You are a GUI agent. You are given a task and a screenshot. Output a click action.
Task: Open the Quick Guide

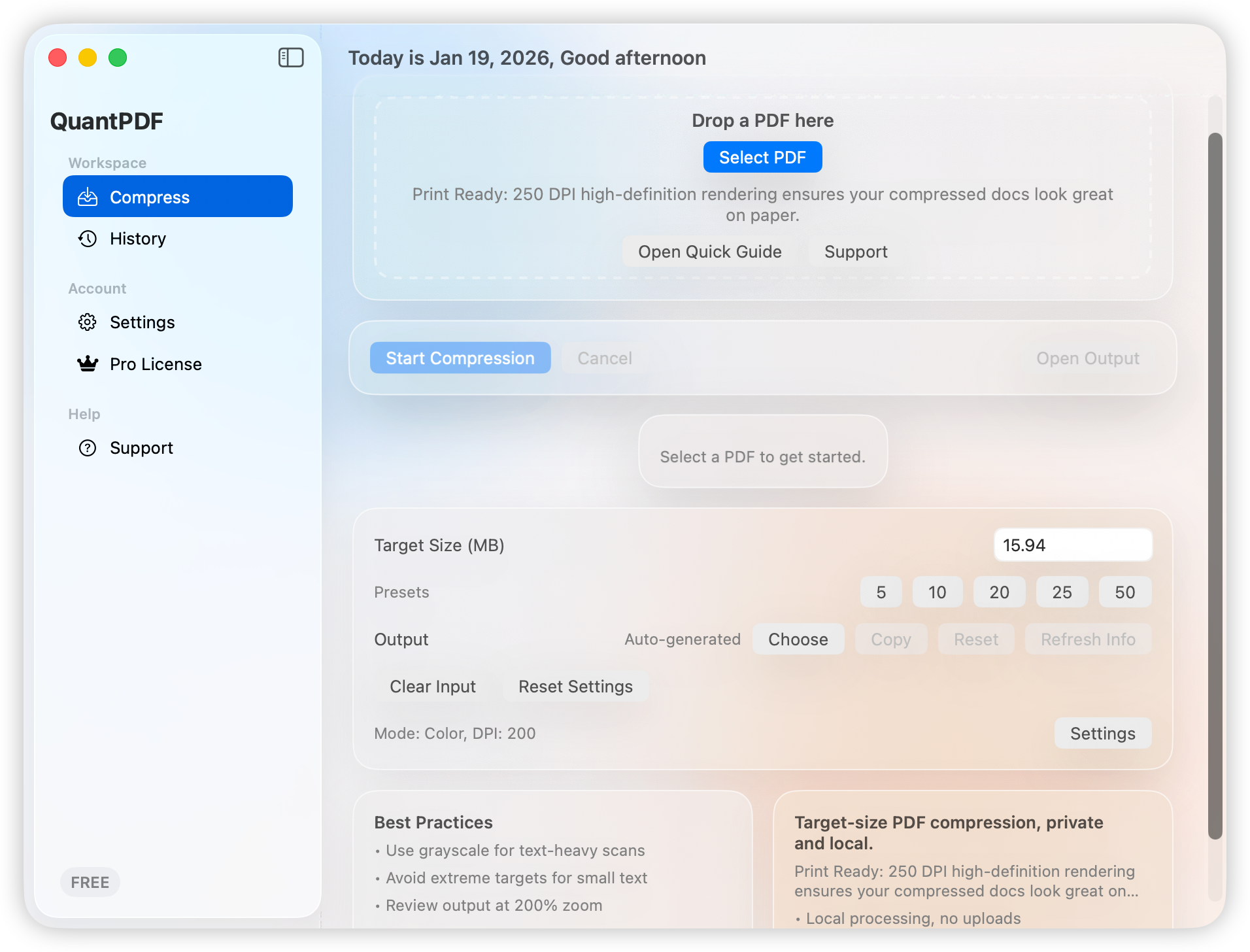pyautogui.click(x=710, y=251)
